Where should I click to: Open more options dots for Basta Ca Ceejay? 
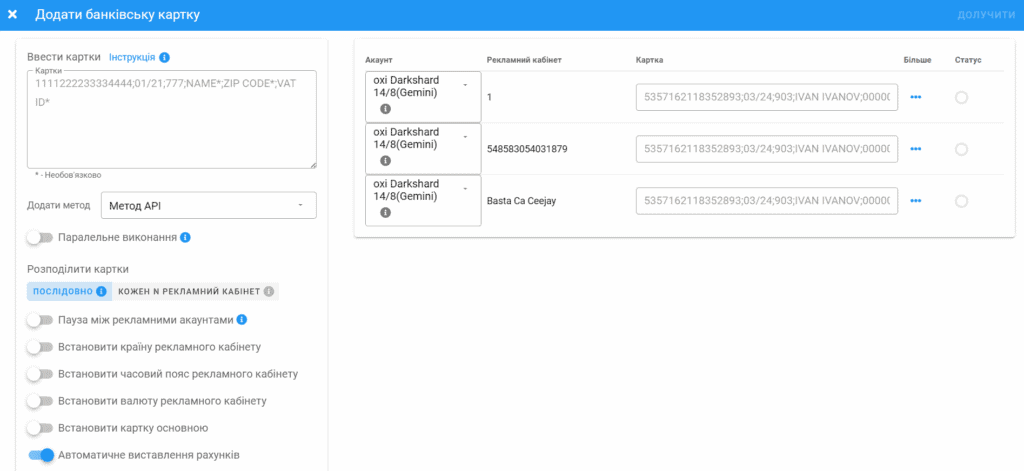(x=916, y=201)
